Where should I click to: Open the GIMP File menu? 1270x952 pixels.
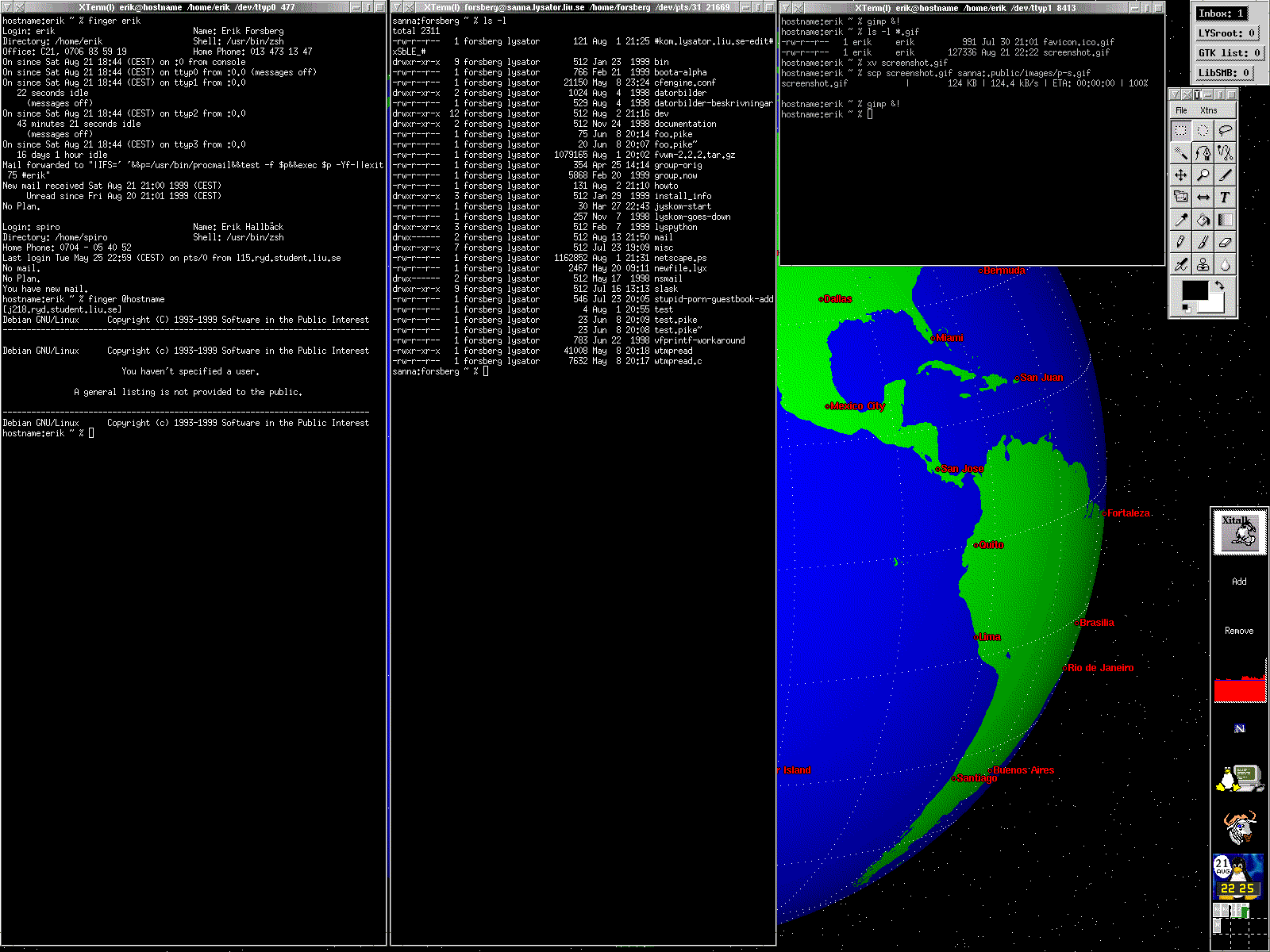(x=1181, y=110)
